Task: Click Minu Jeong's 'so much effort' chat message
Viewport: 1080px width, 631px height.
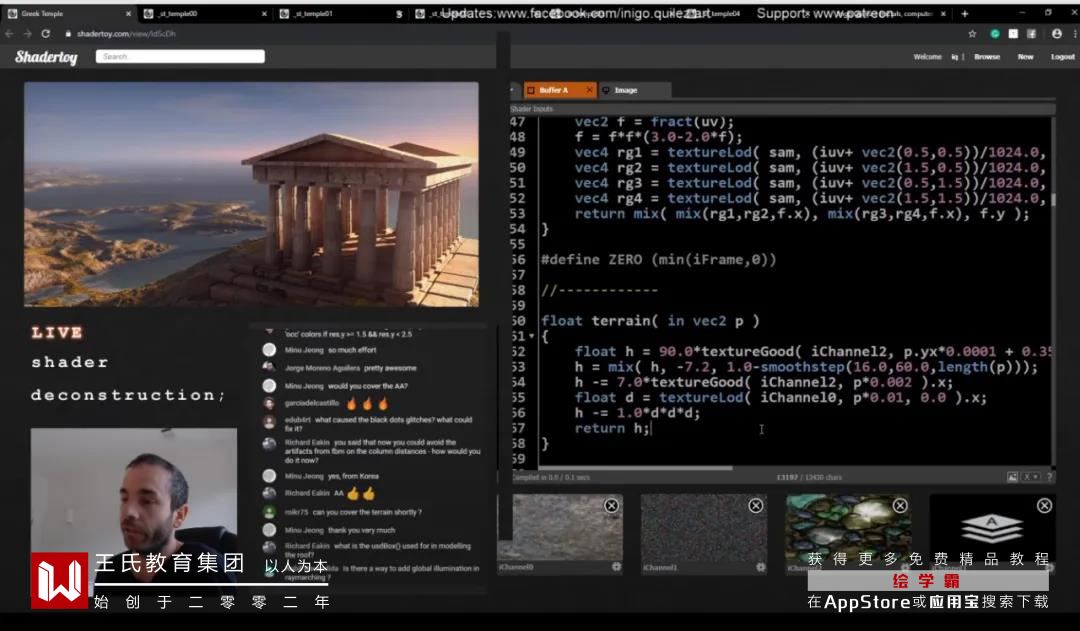Action: pyautogui.click(x=331, y=350)
